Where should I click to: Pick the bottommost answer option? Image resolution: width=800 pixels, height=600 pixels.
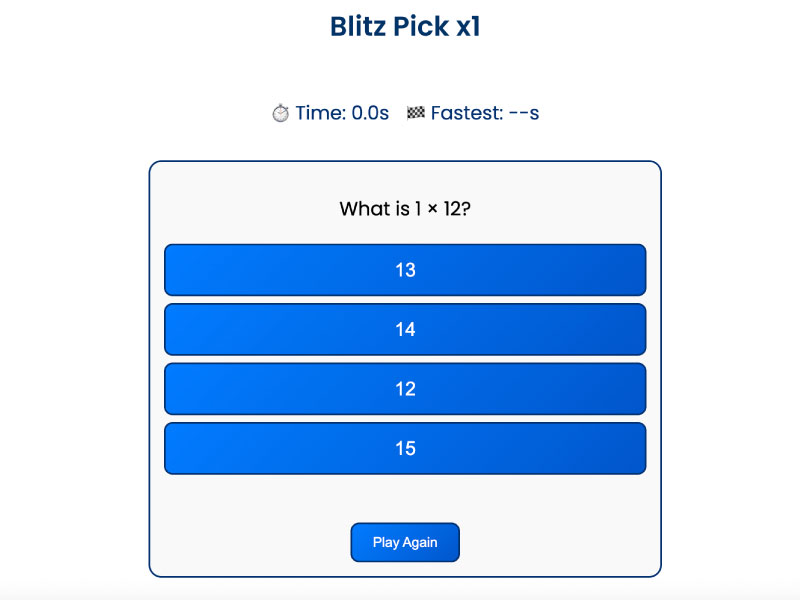[x=405, y=448]
